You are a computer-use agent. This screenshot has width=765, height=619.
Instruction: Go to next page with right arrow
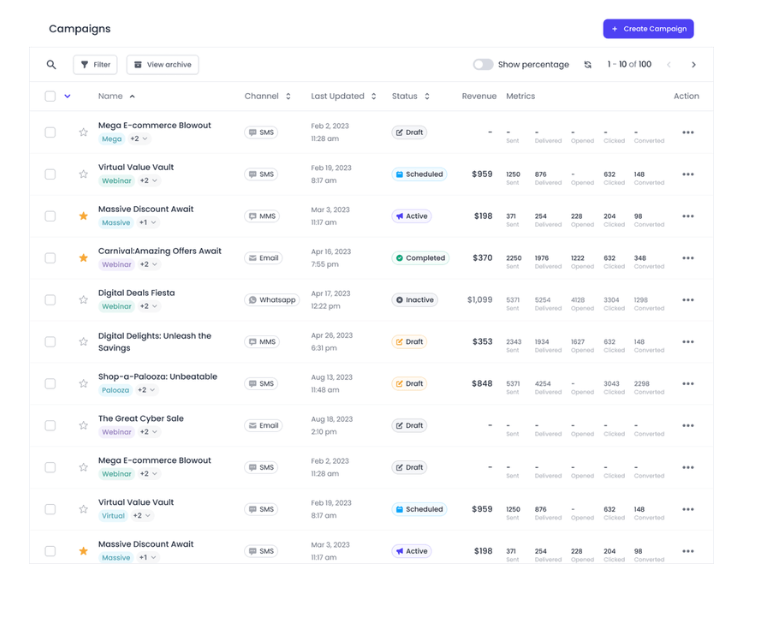click(x=693, y=65)
